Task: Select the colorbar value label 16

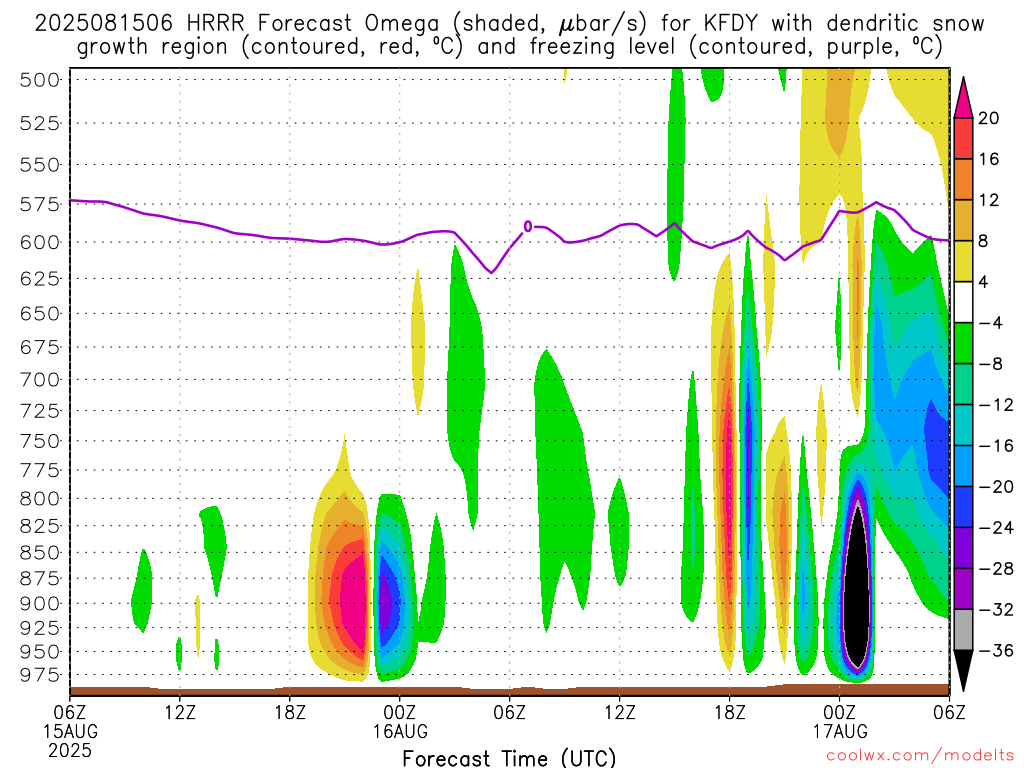Action: pos(989,159)
